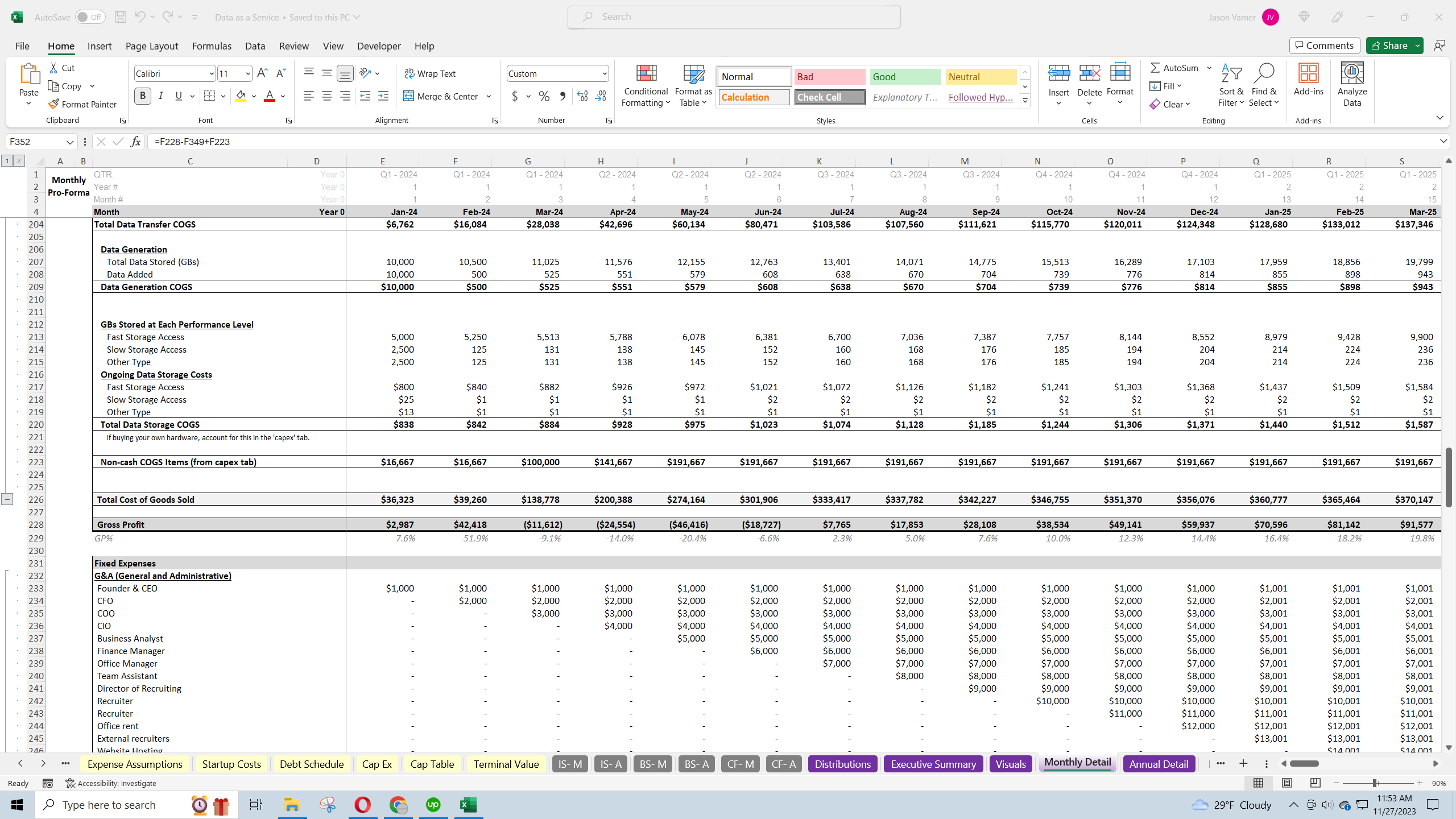
Task: Switch to the Formulas ribbon tab
Action: tap(211, 46)
